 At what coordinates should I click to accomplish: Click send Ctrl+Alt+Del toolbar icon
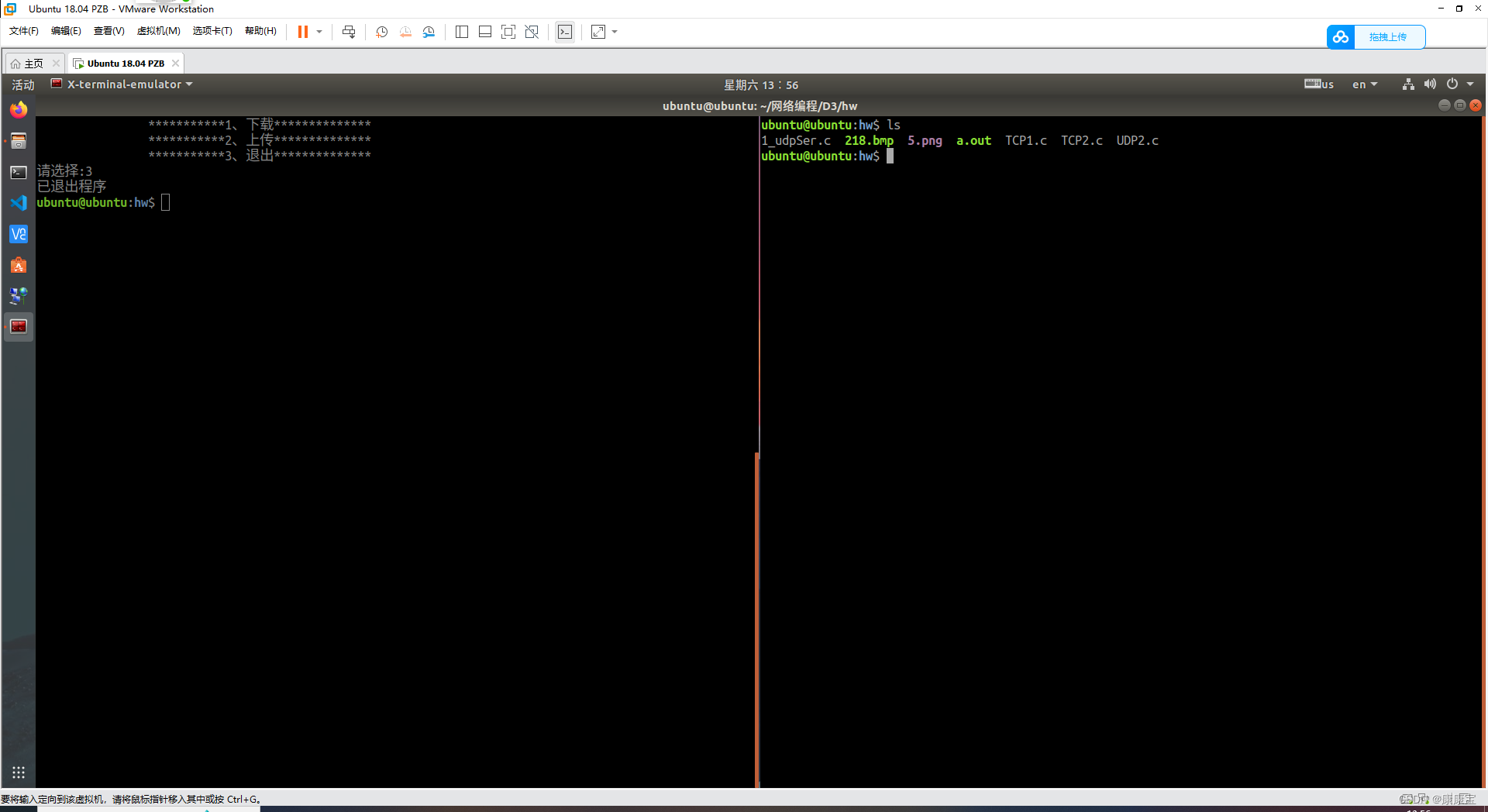pyautogui.click(x=349, y=32)
